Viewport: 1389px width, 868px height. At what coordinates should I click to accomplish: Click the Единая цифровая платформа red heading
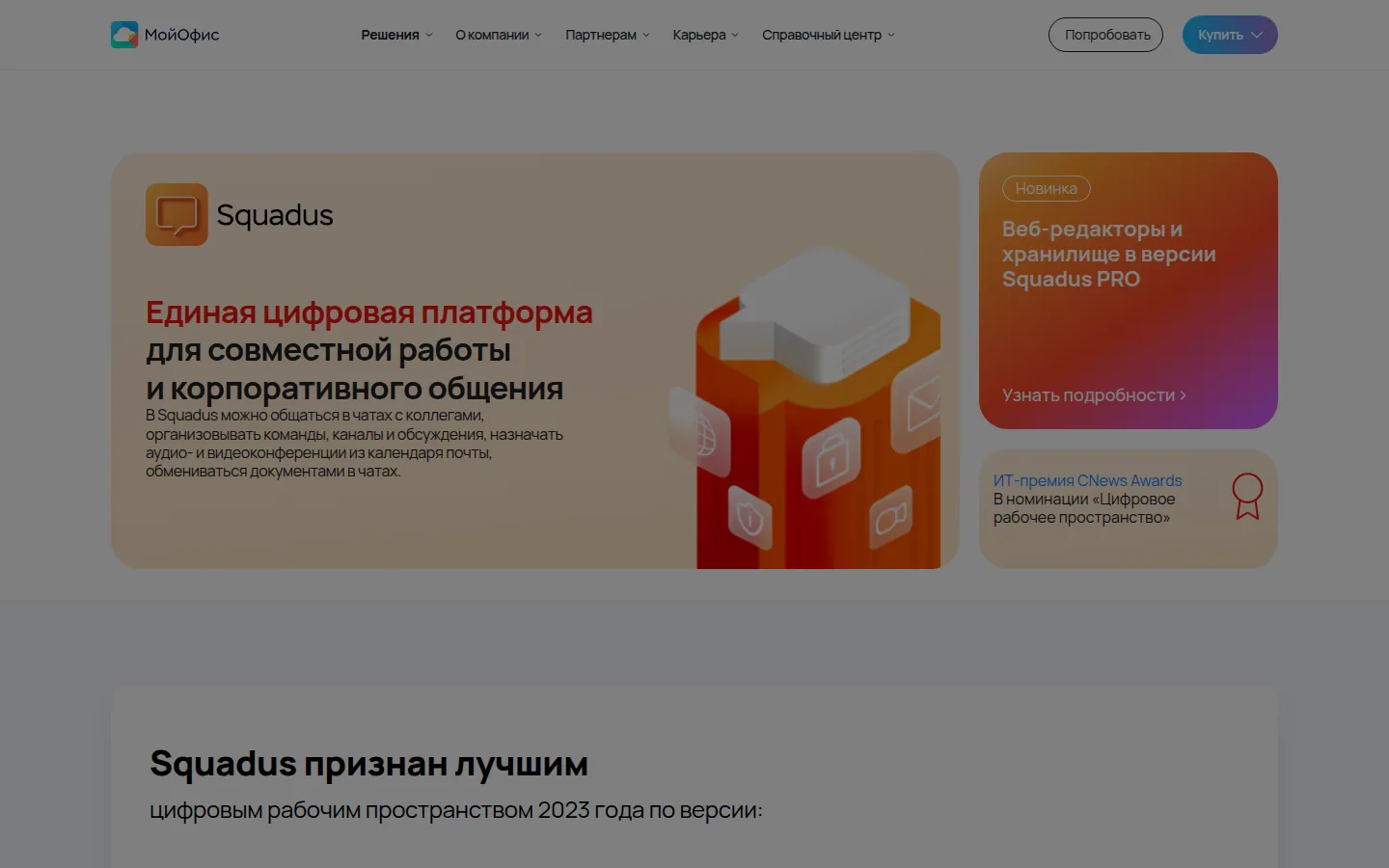pos(369,312)
